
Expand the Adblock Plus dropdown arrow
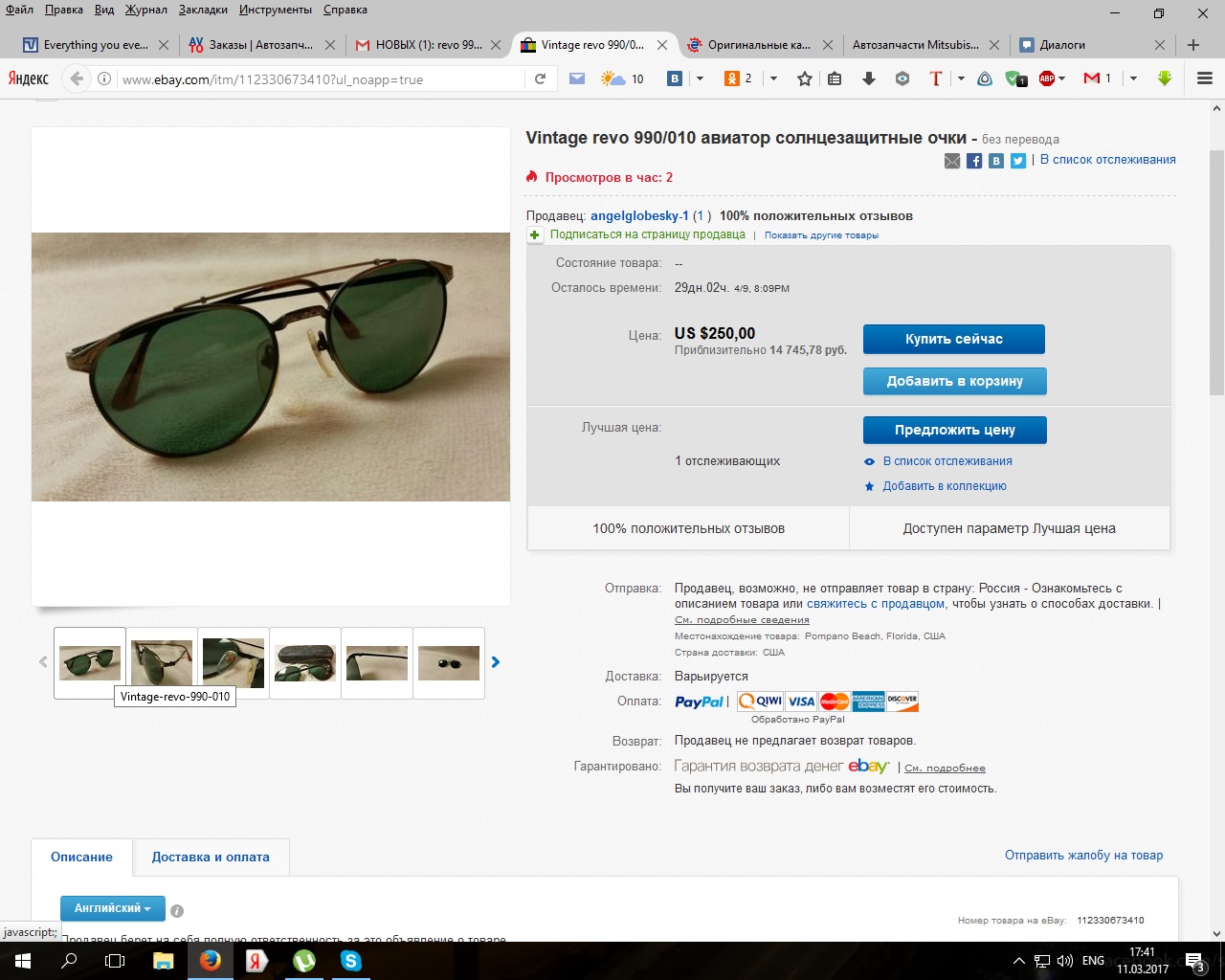[x=1062, y=79]
